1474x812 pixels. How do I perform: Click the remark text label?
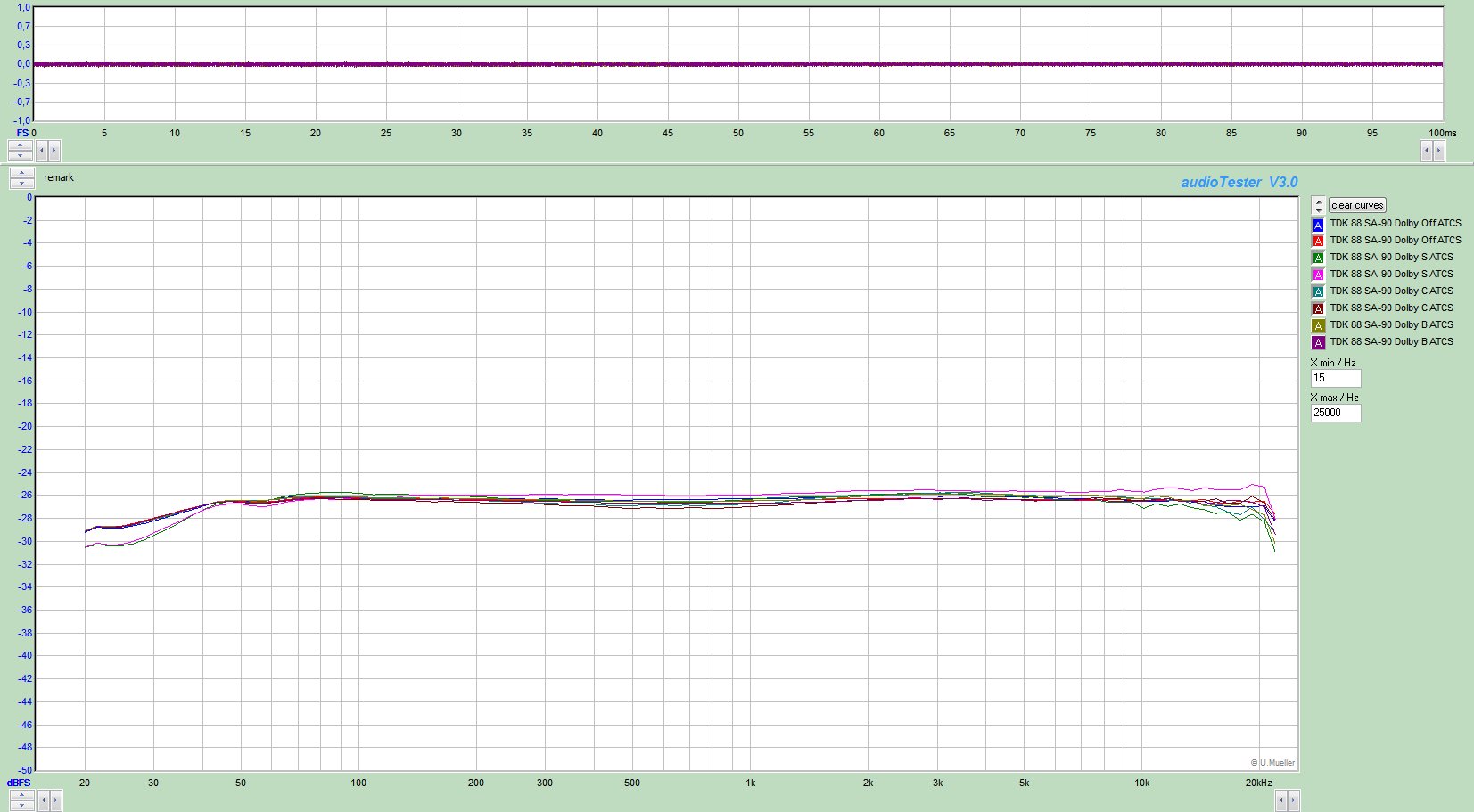pos(59,178)
